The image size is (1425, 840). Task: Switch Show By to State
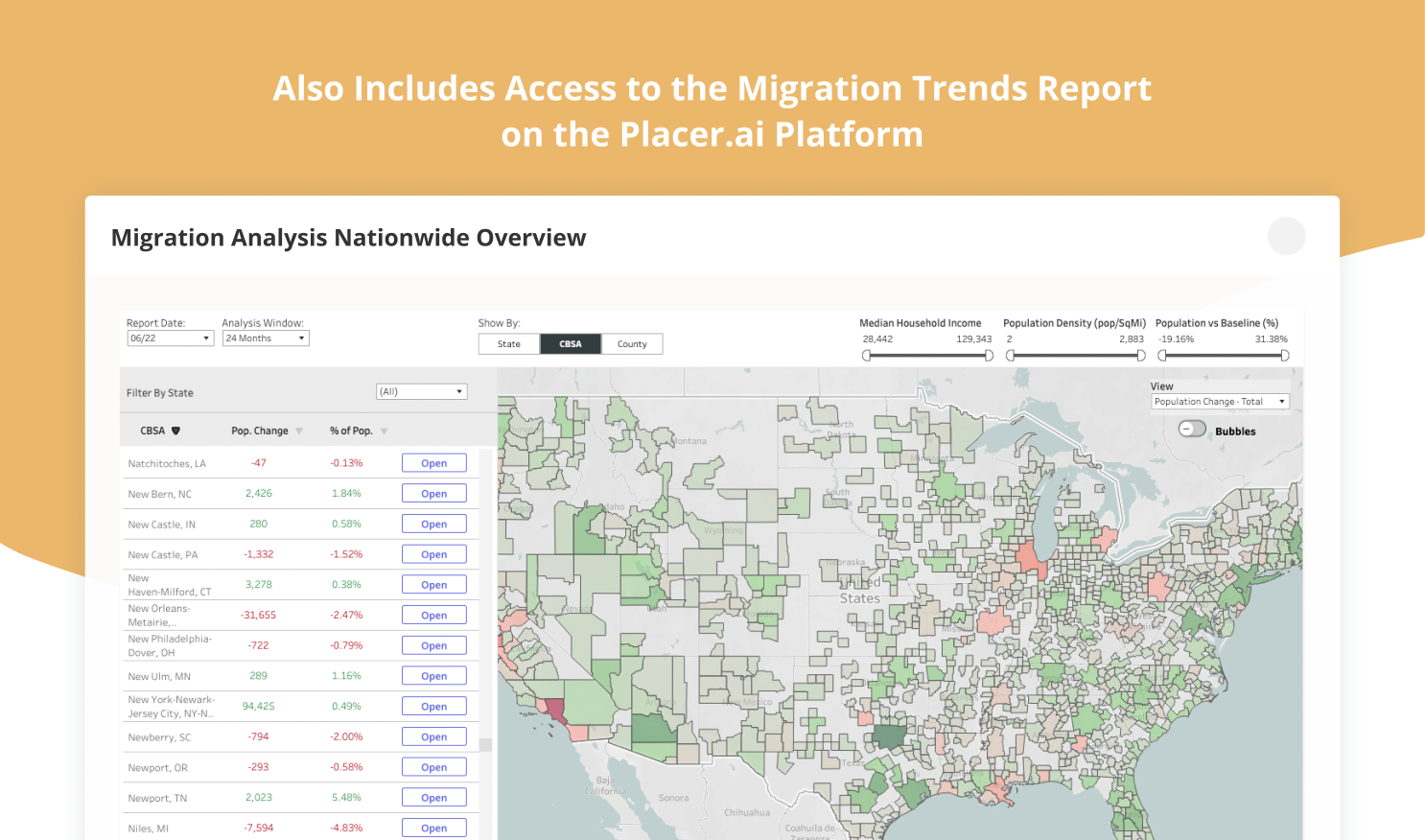pos(509,344)
